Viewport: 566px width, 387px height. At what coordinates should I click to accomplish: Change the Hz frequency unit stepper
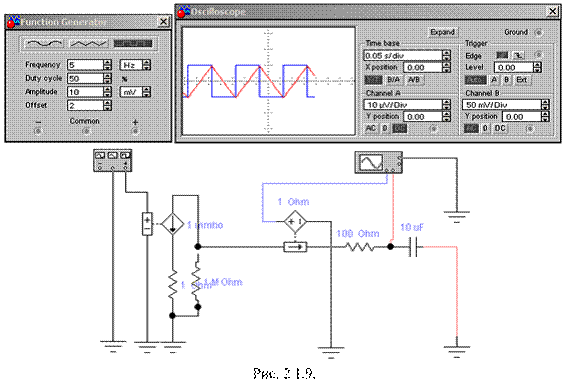click(146, 65)
